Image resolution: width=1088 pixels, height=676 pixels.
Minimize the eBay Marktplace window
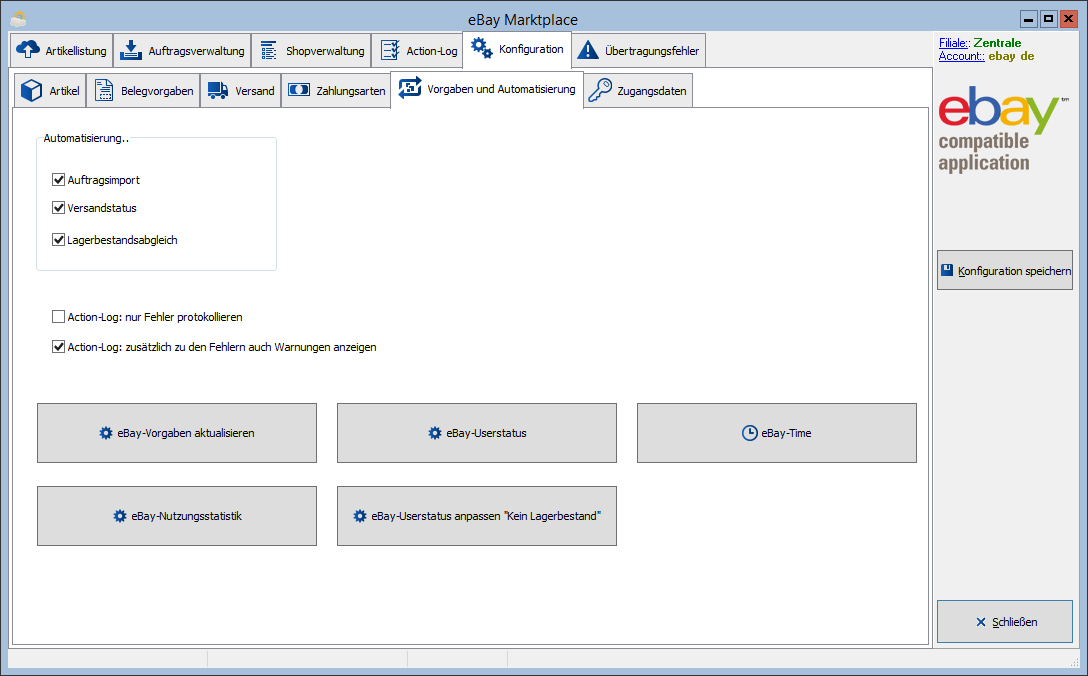[1029, 19]
